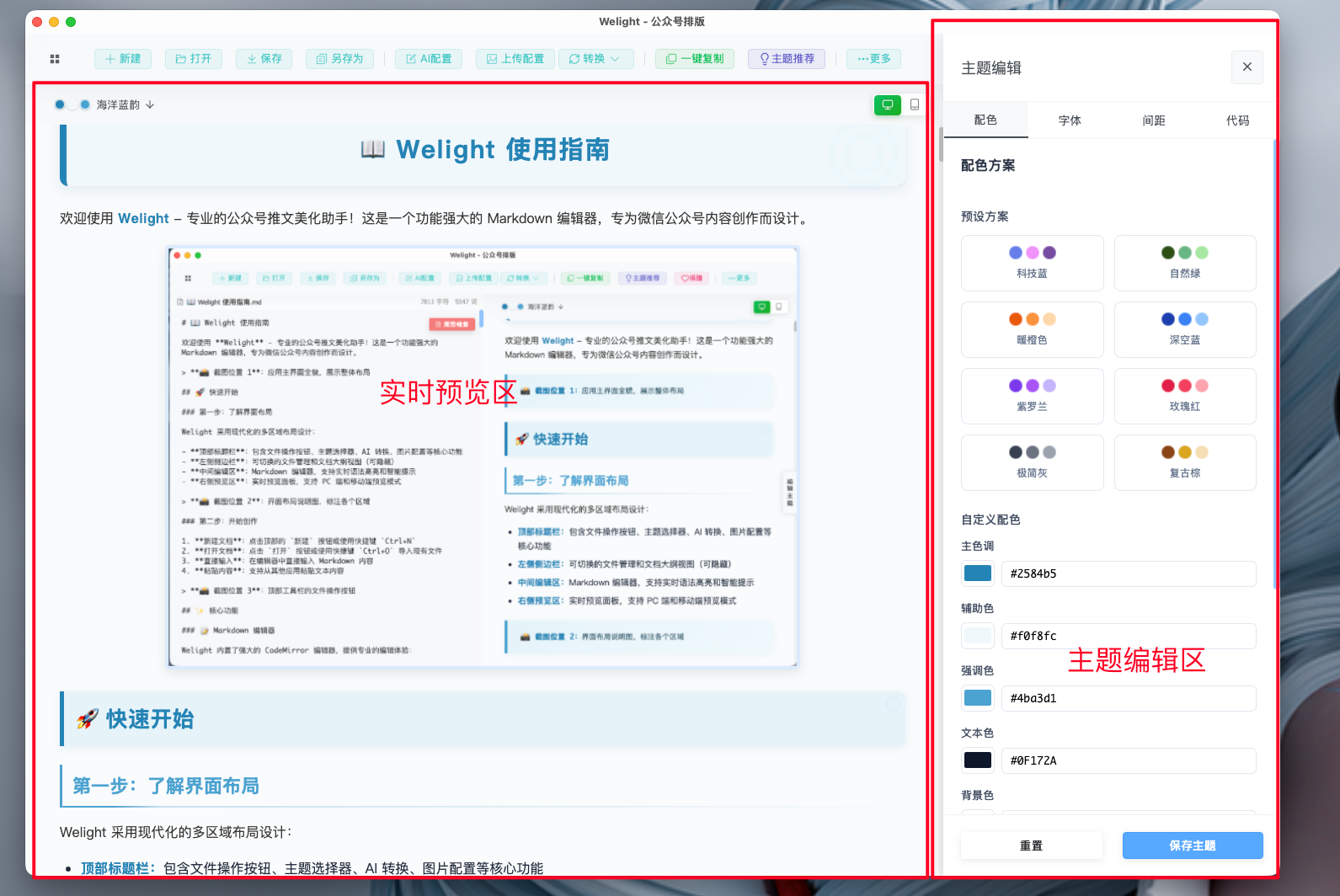Image resolution: width=1340 pixels, height=896 pixels.
Task: Open the 主色调 color swatch picker
Action: (x=978, y=573)
